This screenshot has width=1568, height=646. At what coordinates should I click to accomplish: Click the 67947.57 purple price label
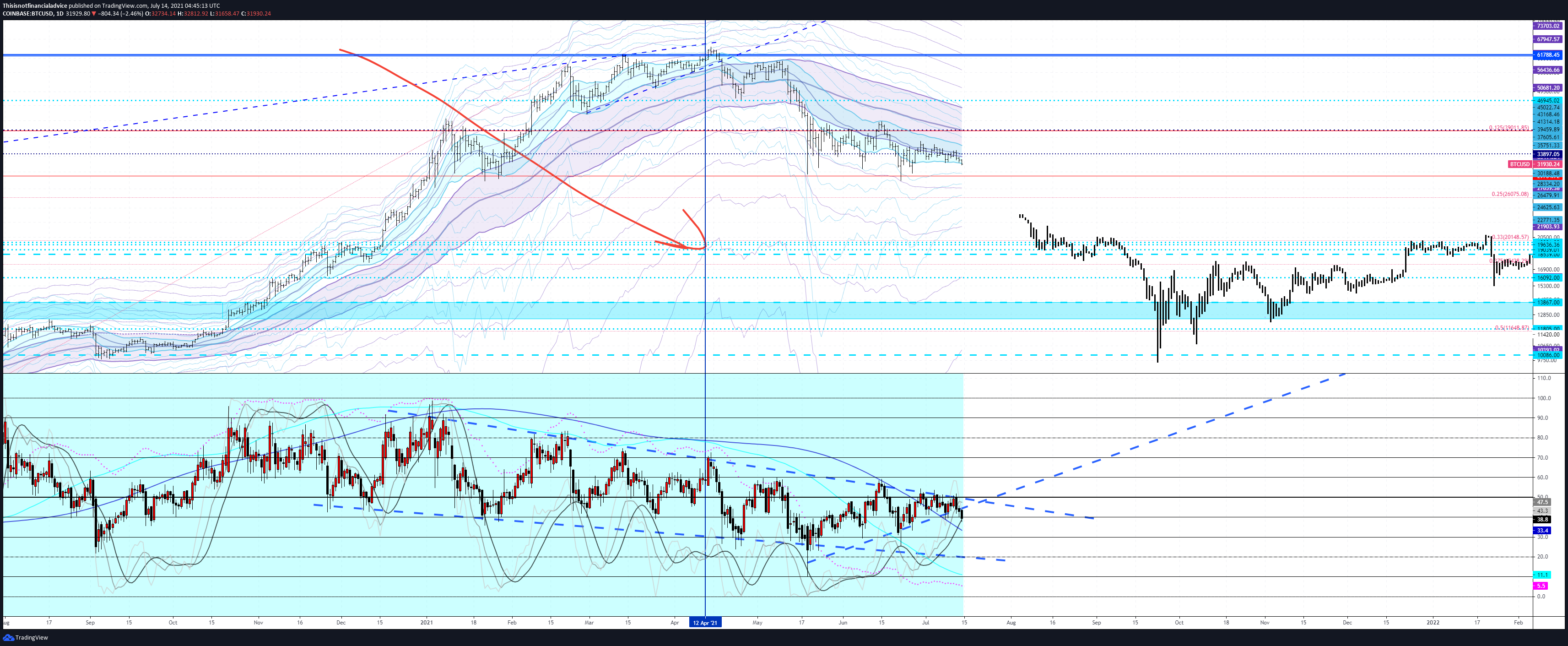pos(1548,39)
